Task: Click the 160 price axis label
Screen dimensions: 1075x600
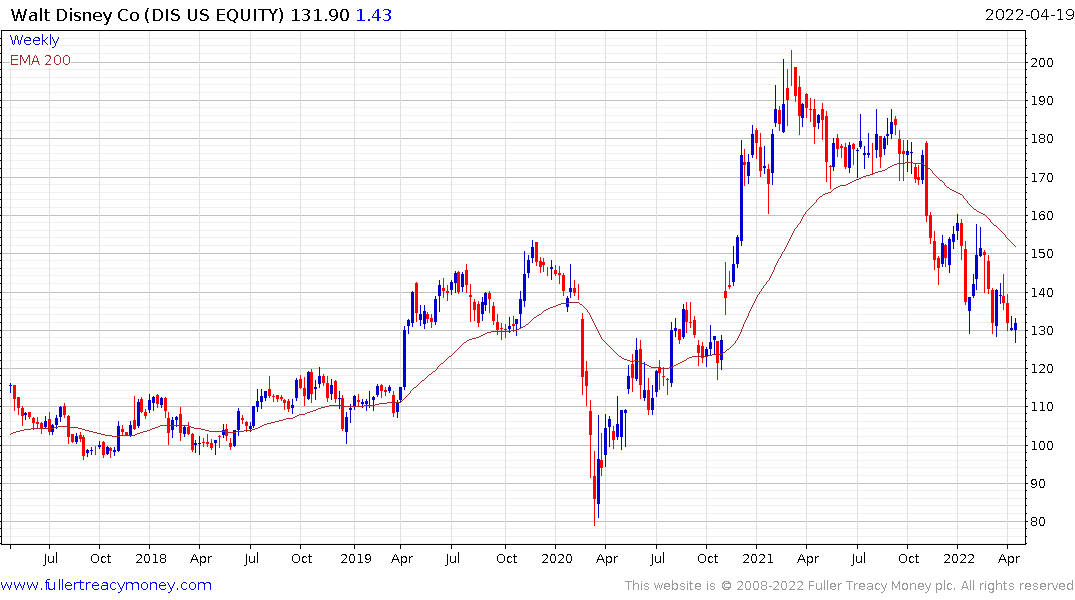Action: click(x=1042, y=216)
